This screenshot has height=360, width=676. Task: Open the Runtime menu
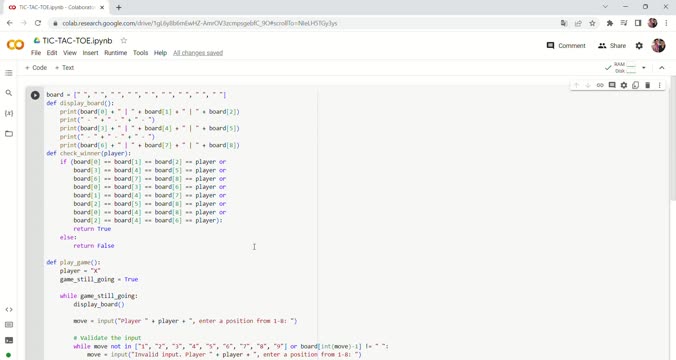click(116, 53)
